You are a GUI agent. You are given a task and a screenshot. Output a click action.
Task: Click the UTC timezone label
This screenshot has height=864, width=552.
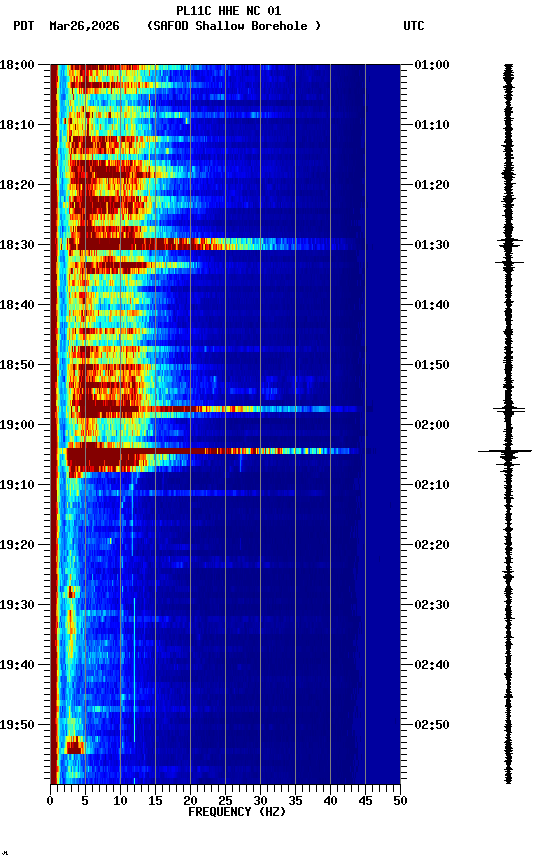point(414,26)
